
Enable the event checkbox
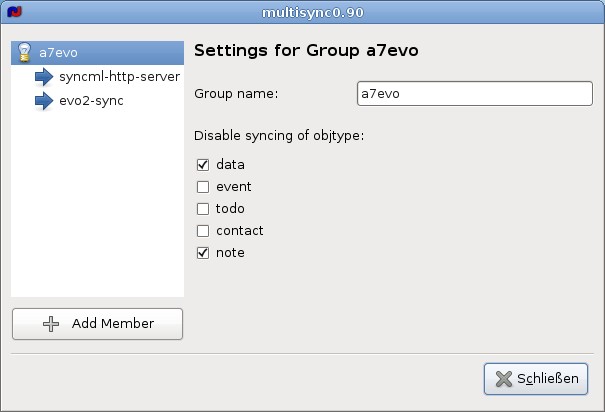203,187
